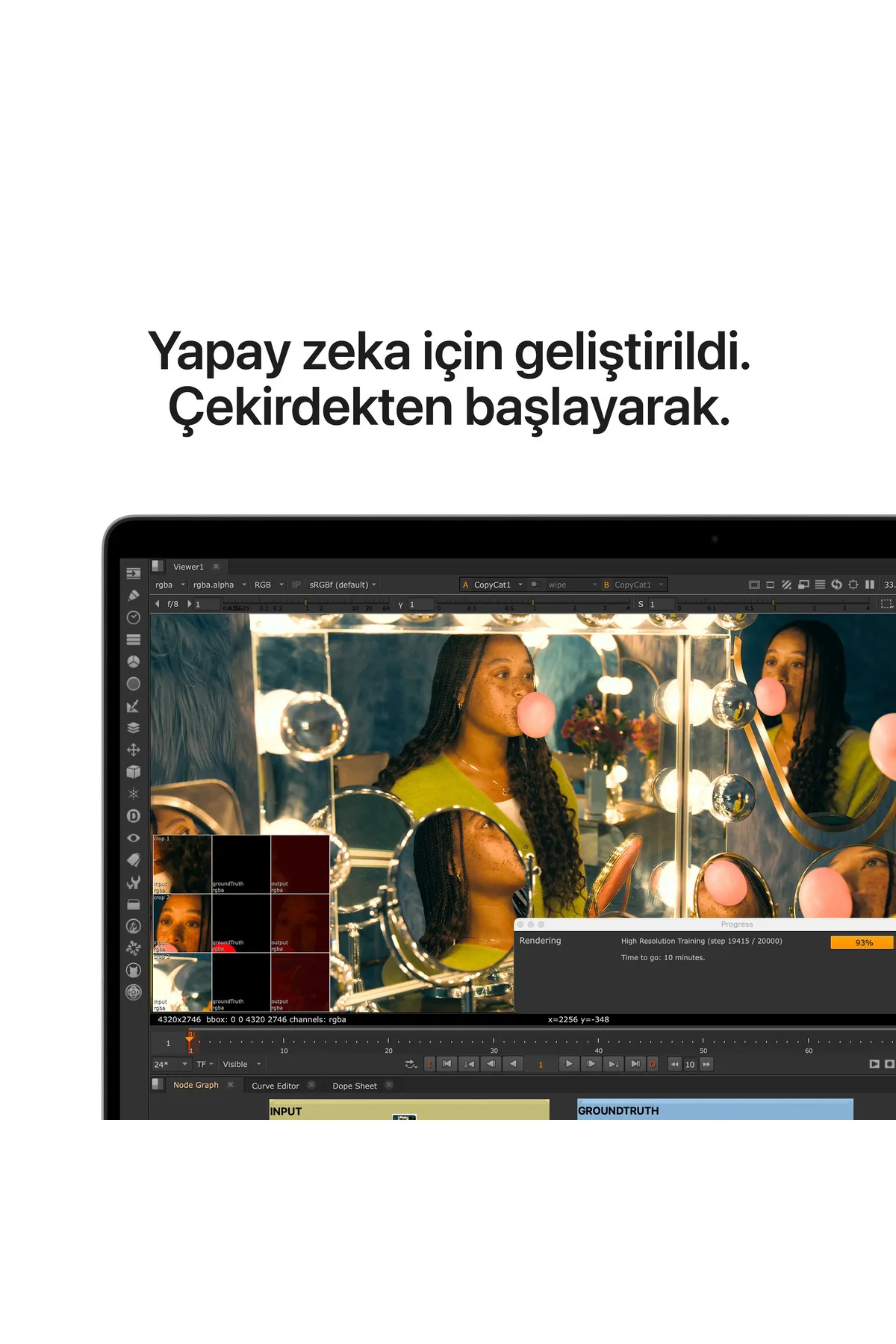Click the horizontal lines scanline icon
Viewport: 896px width, 1344px height.
(x=820, y=585)
